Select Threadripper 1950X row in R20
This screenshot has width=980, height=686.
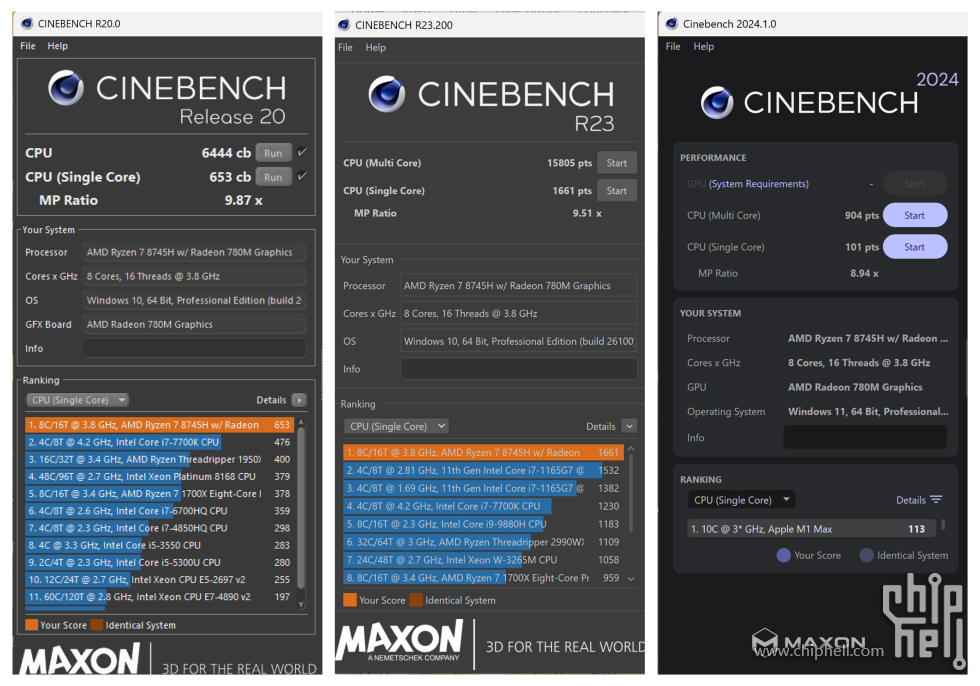point(159,459)
